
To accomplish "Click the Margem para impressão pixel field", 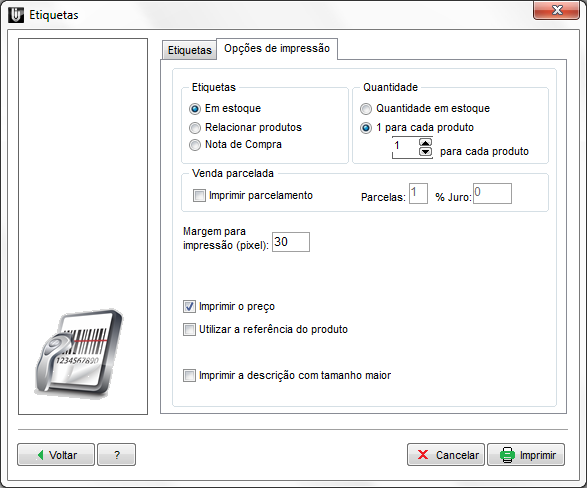I will coord(291,242).
